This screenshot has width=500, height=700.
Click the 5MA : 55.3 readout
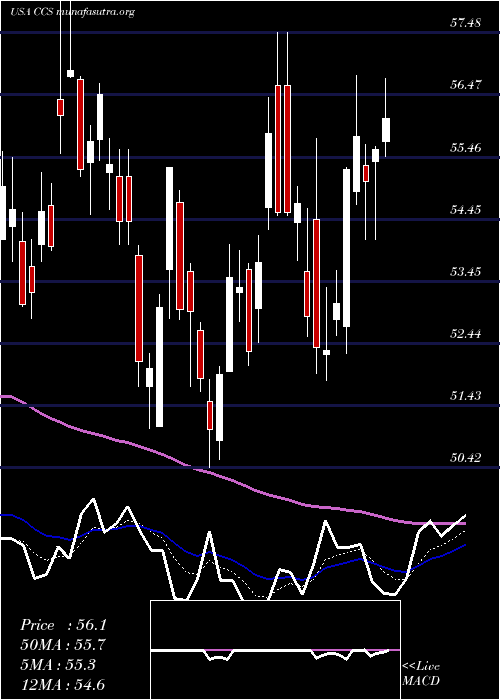(x=58, y=665)
